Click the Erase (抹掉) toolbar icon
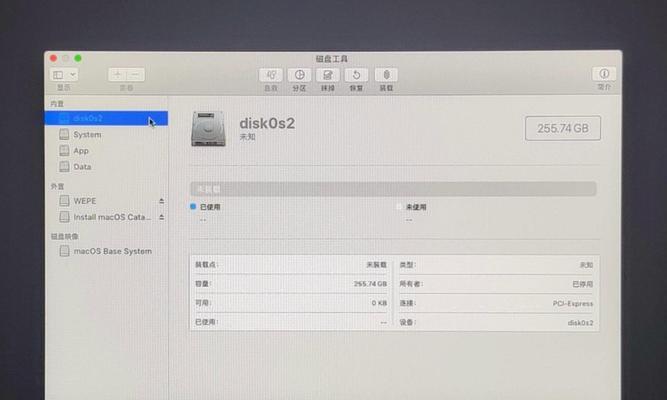This screenshot has height=400, width=667. [328, 75]
